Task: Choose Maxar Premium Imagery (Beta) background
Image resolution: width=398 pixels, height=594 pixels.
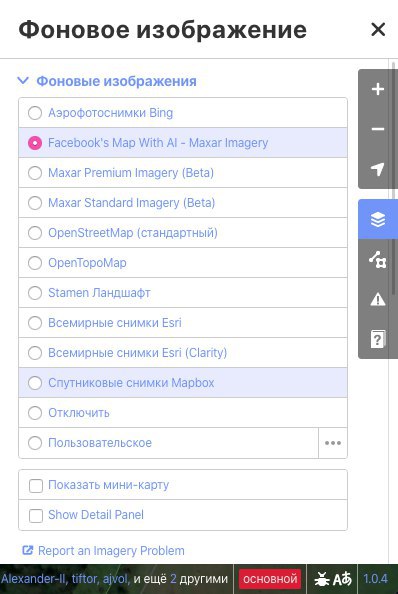Action: pos(183,173)
